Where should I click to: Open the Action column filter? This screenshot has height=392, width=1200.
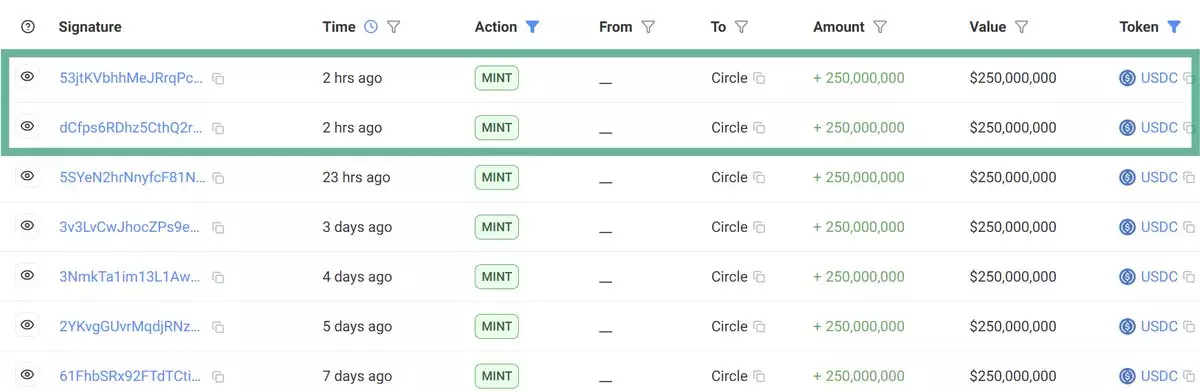click(532, 27)
